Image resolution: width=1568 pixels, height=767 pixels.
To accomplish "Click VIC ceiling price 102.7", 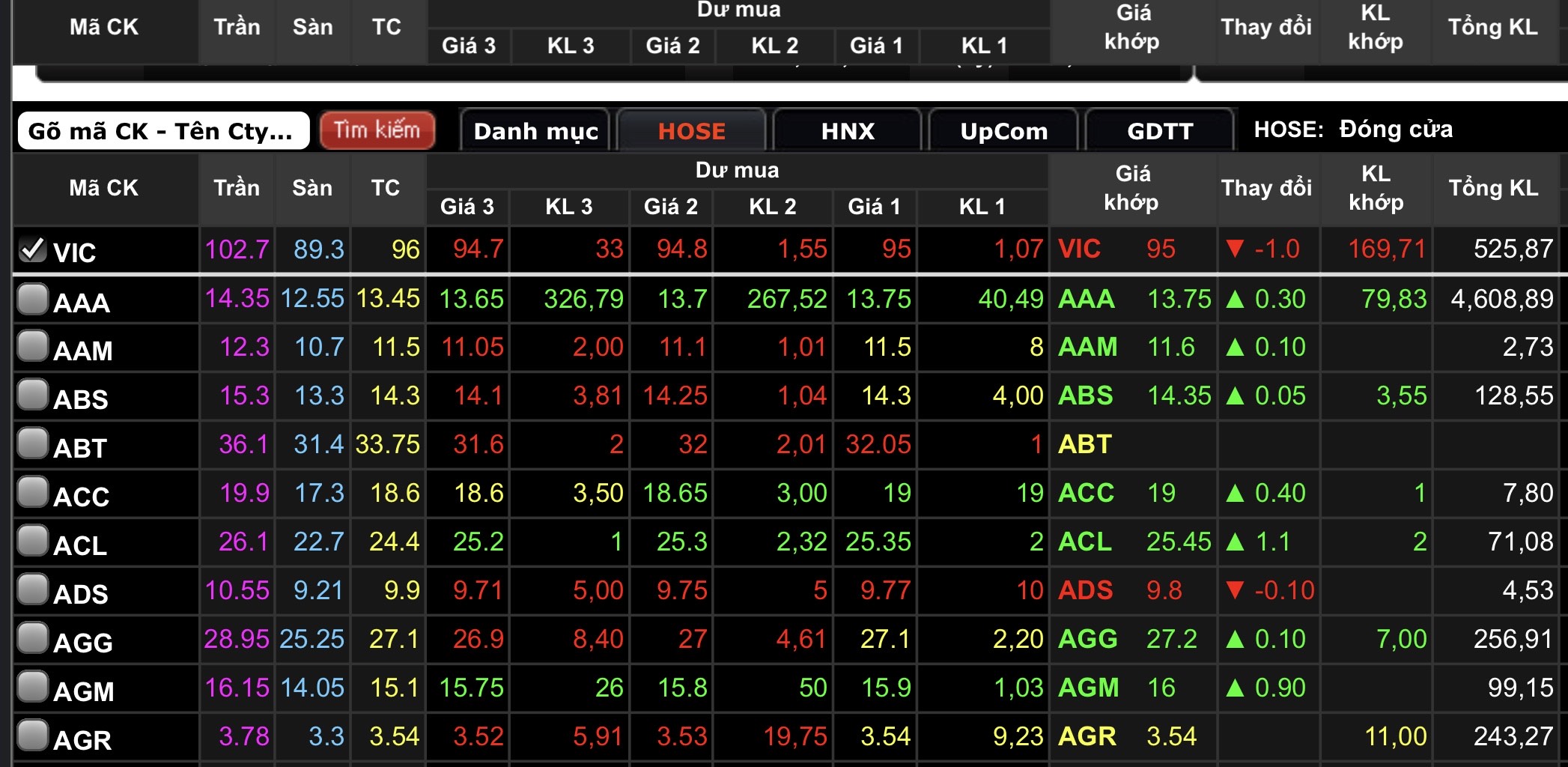I will click(237, 249).
